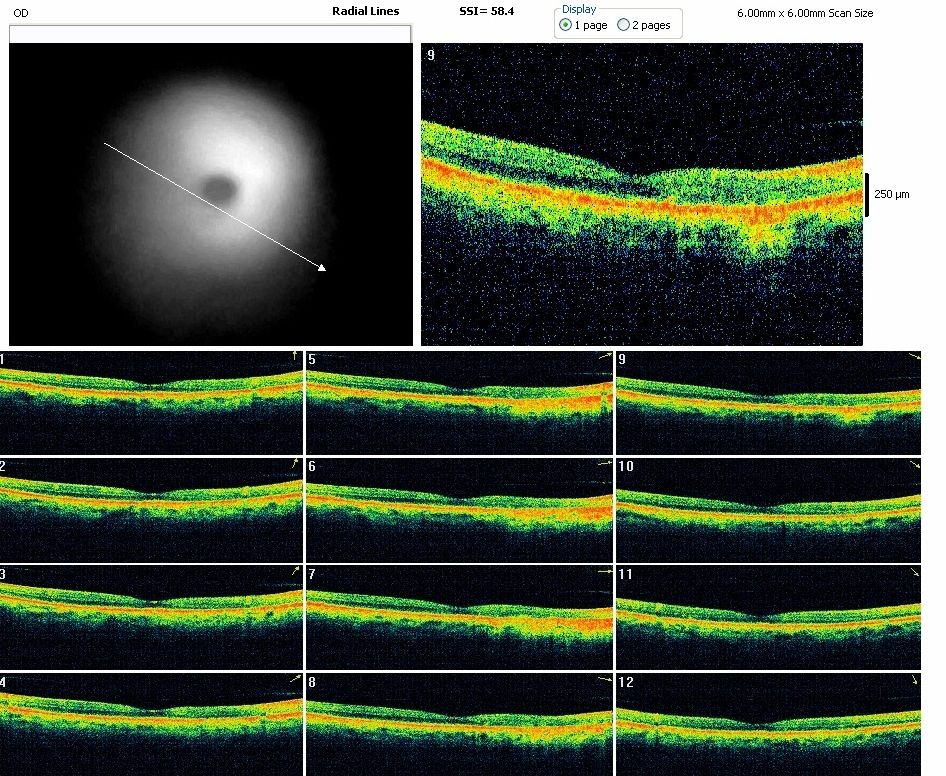Click the 250 µm scale bar
Viewport: 946px width, 776px height.
coord(866,194)
